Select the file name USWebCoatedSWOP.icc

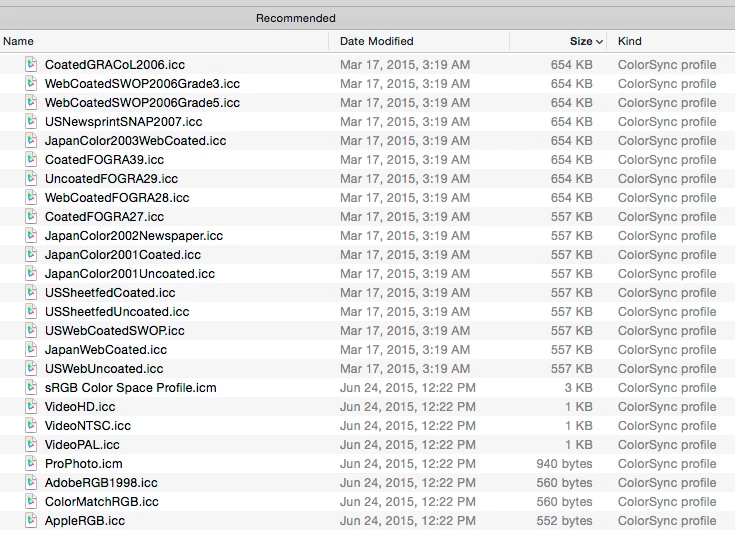tap(115, 330)
